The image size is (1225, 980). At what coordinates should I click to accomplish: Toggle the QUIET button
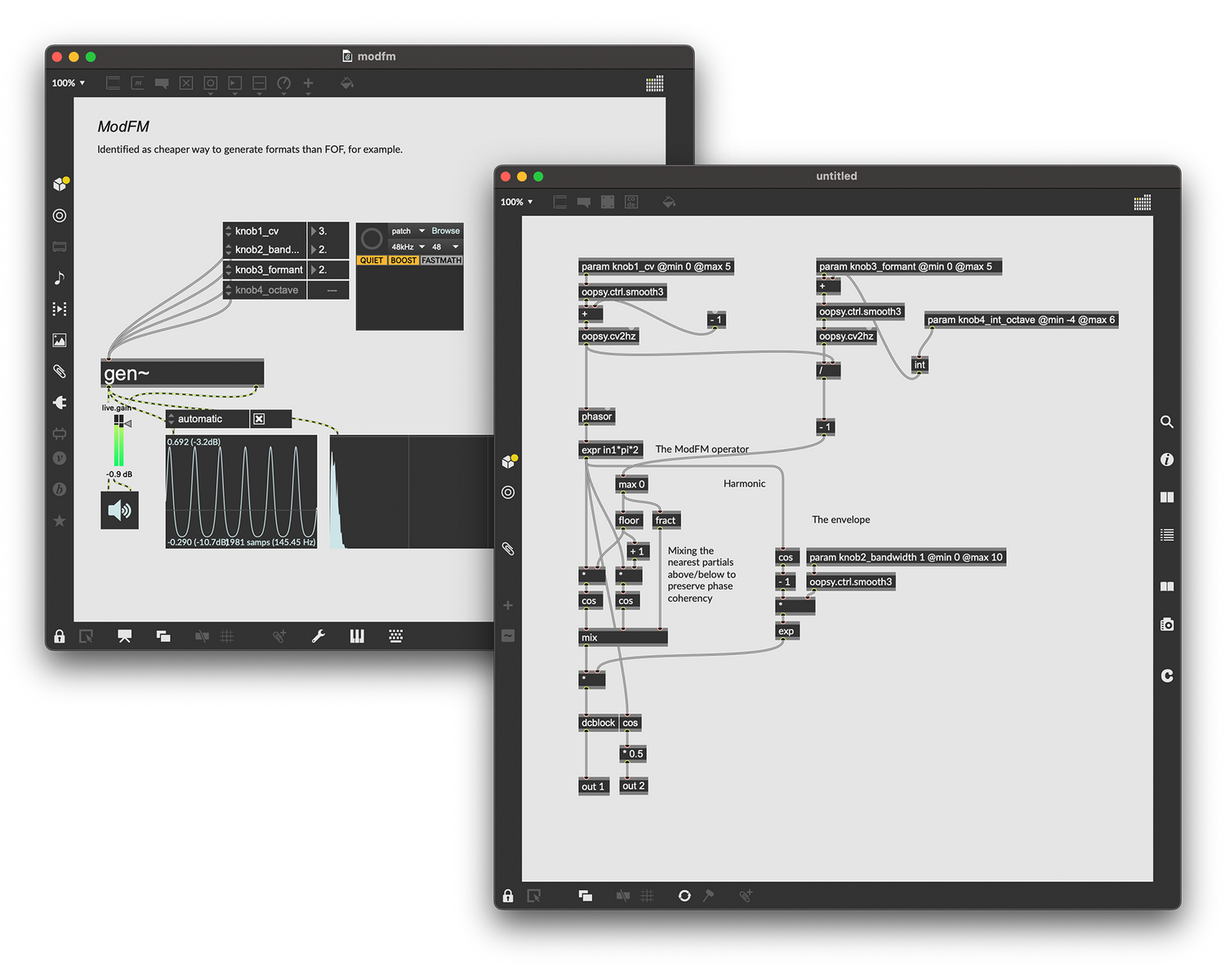(372, 261)
